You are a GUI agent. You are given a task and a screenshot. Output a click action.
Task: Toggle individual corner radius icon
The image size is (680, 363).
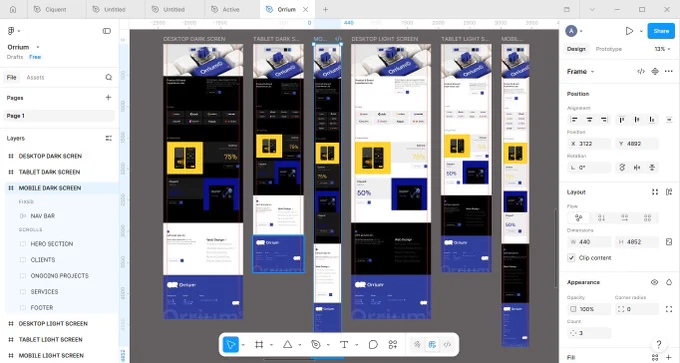[x=669, y=309]
